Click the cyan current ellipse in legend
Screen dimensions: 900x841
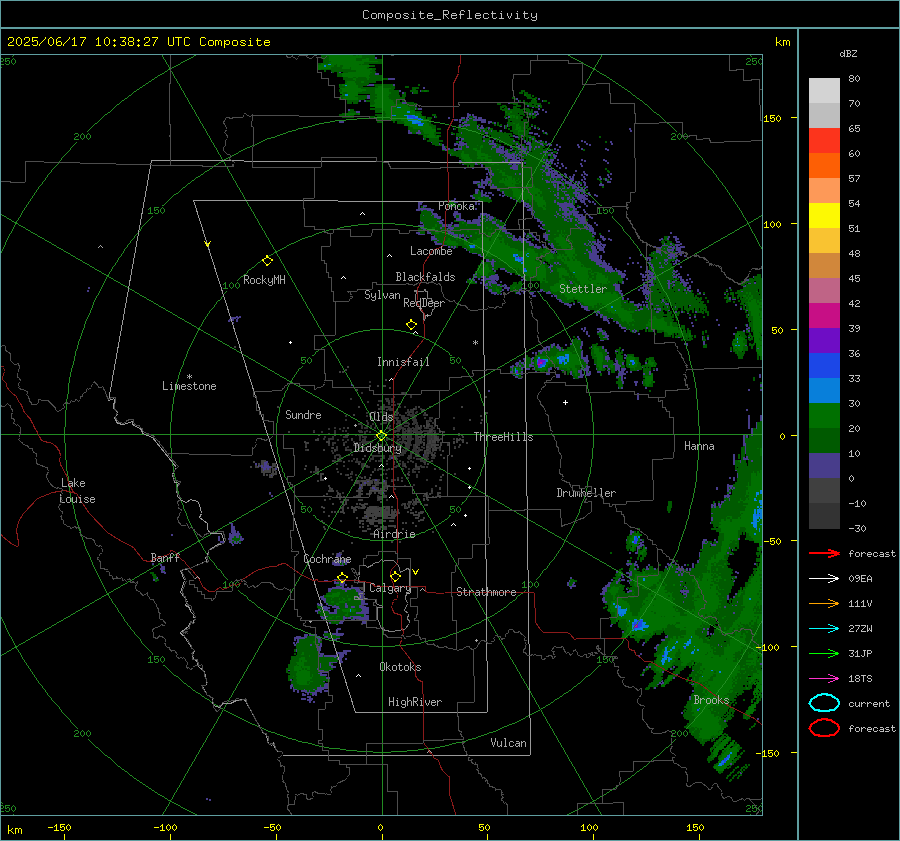[824, 703]
